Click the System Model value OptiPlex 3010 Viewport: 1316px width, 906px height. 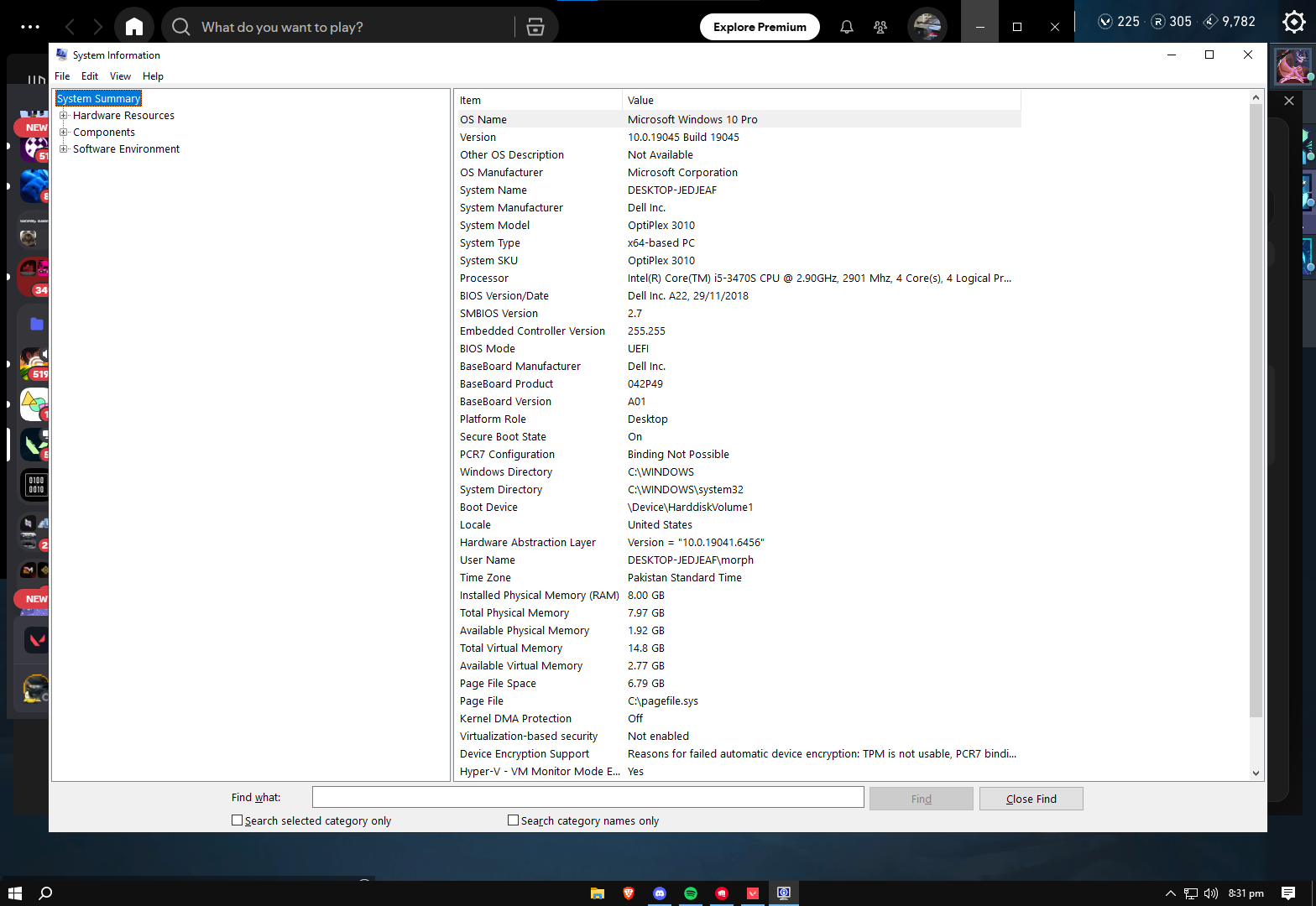point(661,226)
